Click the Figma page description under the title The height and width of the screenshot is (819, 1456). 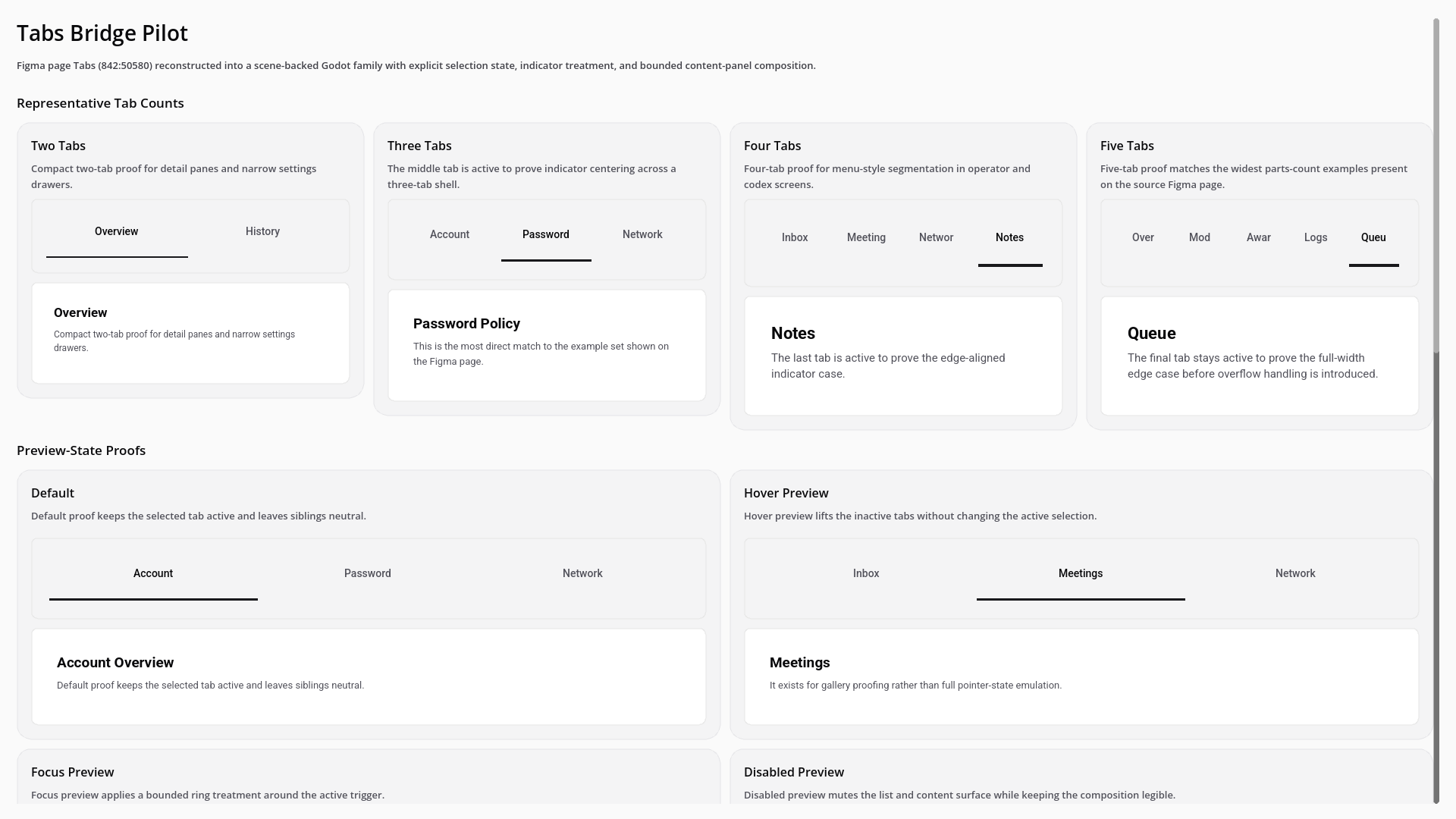coord(416,66)
